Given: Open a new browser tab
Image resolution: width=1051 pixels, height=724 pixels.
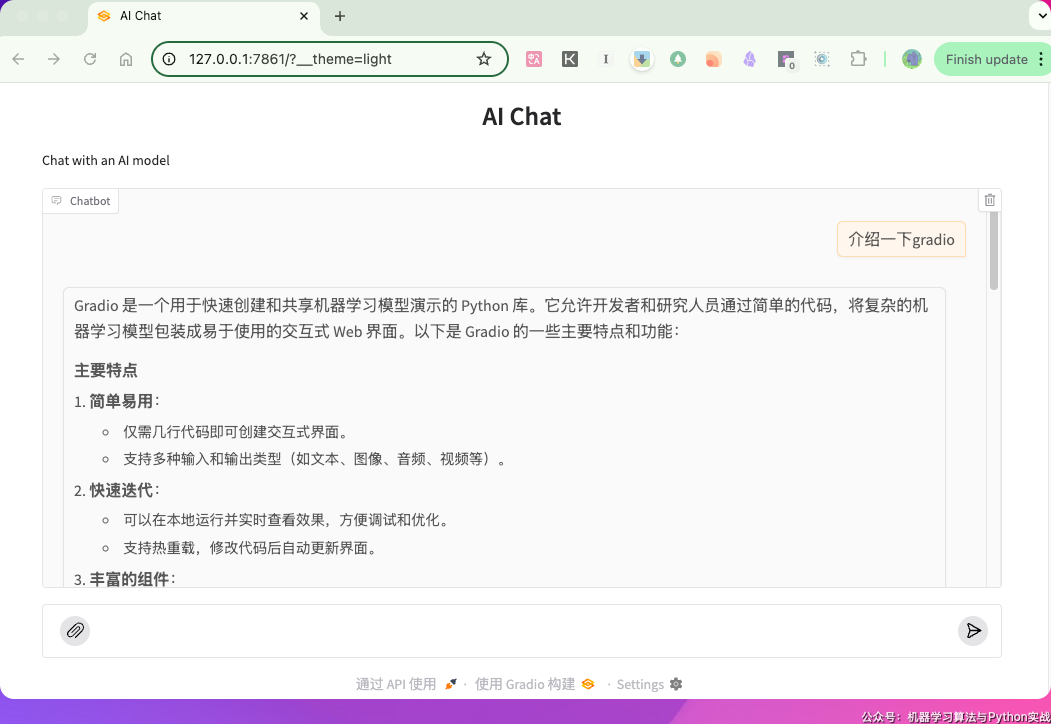Looking at the screenshot, I should click(340, 16).
